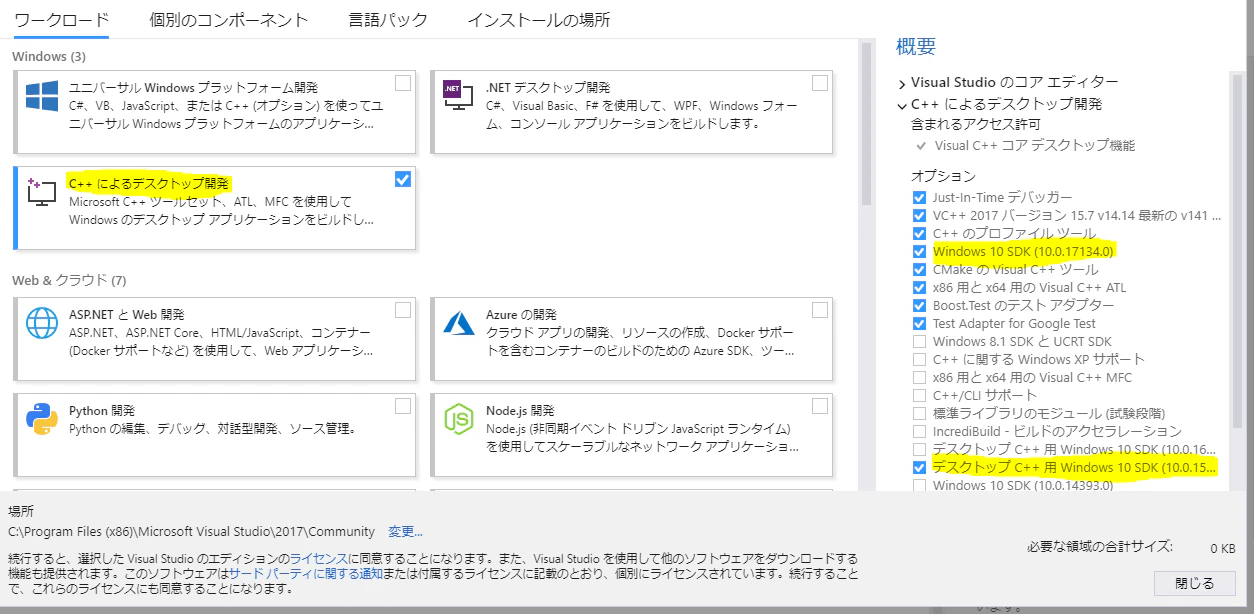
Task: Open the ライセンス link
Action: [x=318, y=557]
